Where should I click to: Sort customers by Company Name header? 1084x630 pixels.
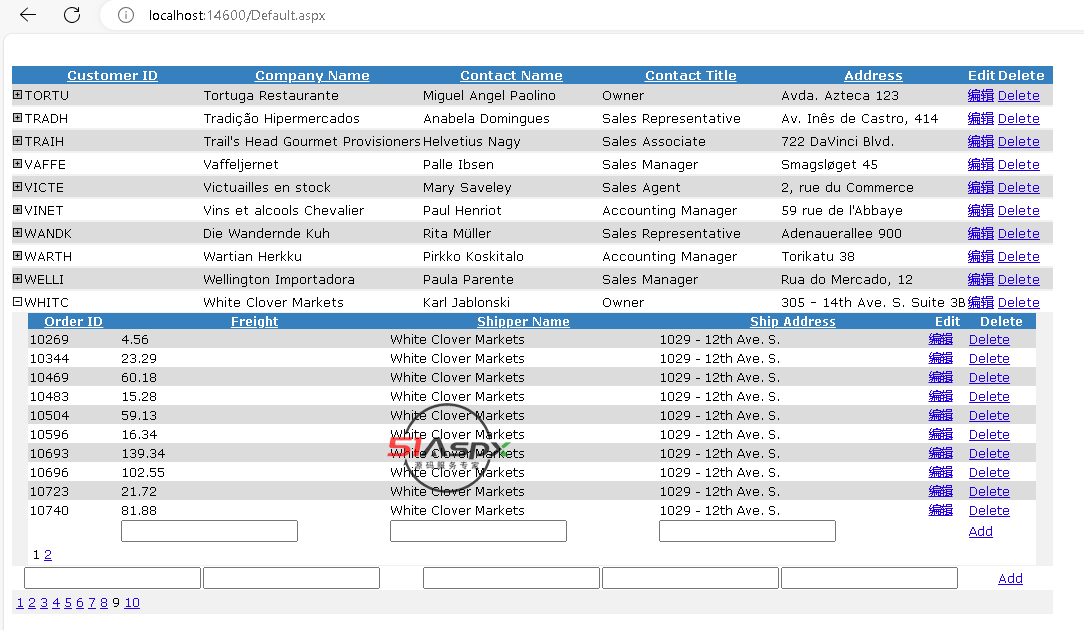point(312,75)
